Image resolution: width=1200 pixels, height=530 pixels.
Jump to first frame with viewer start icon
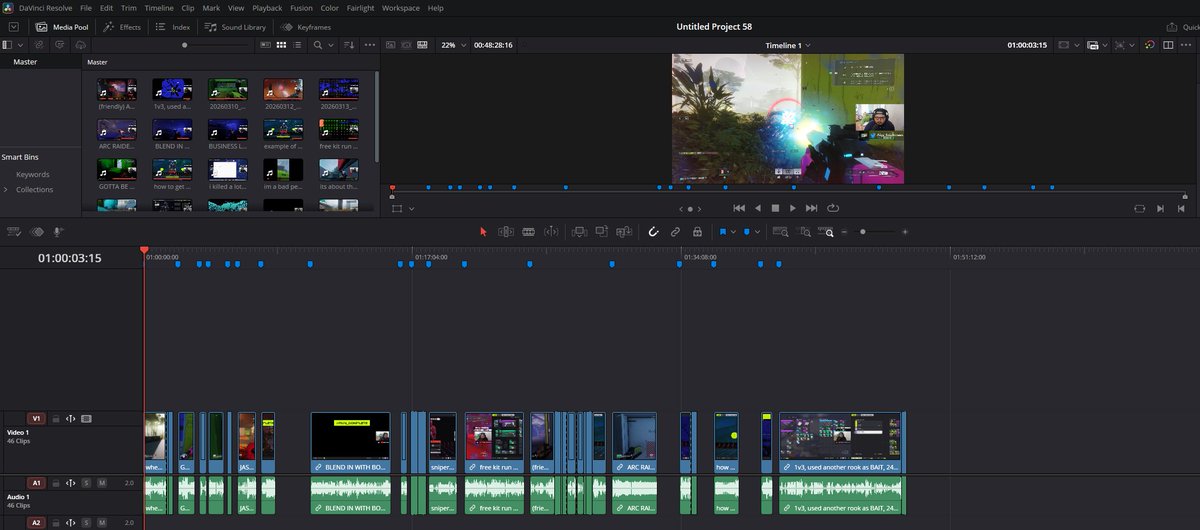click(739, 208)
